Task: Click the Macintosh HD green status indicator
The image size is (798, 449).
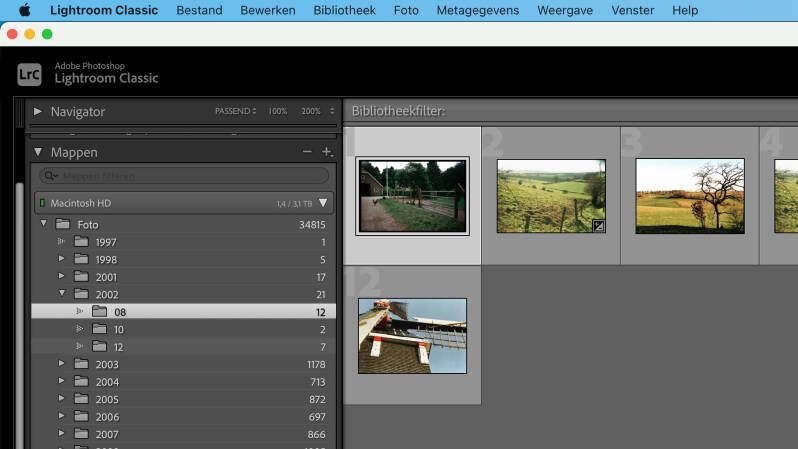Action: (x=42, y=203)
